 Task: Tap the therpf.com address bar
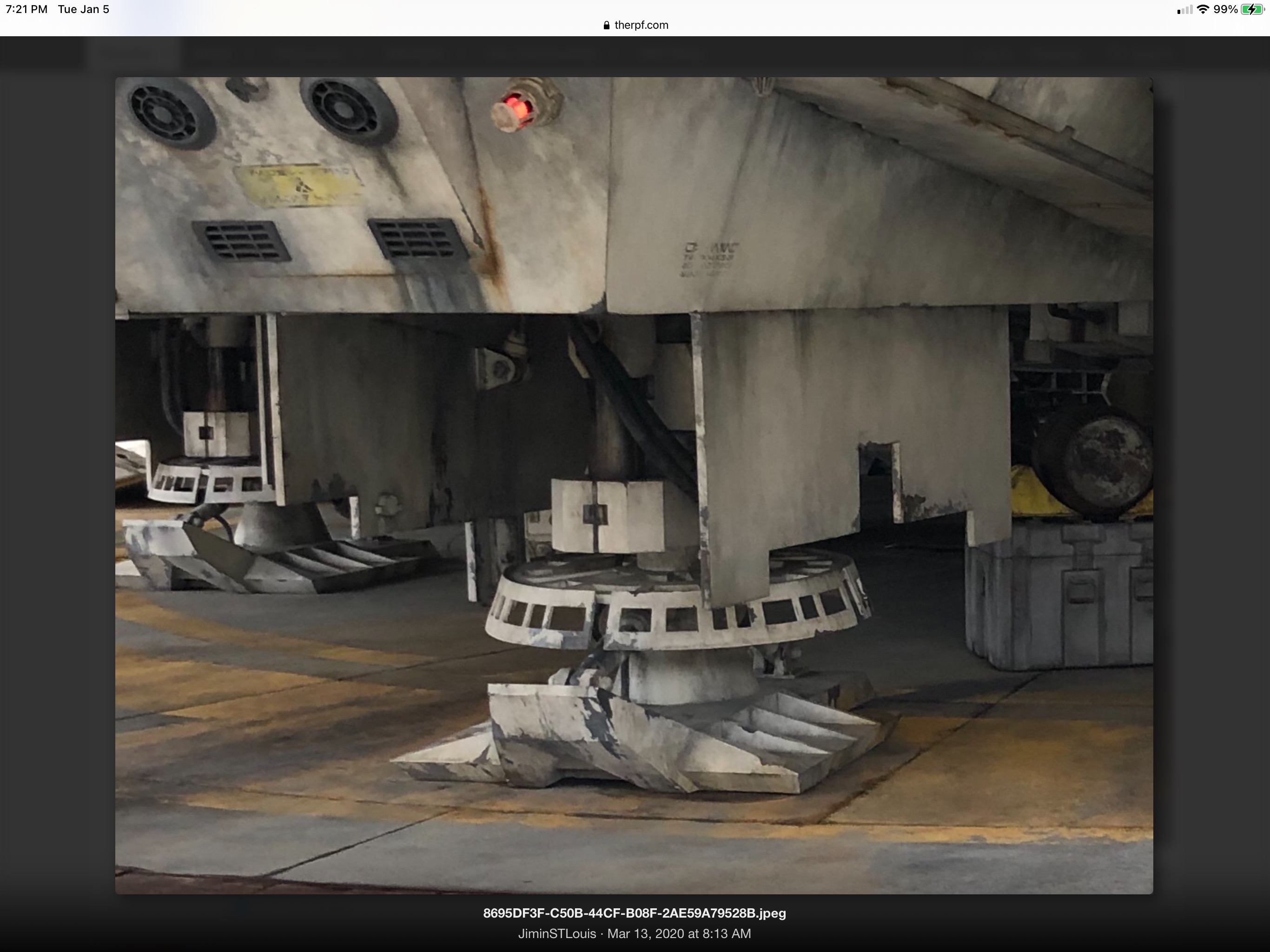click(635, 25)
